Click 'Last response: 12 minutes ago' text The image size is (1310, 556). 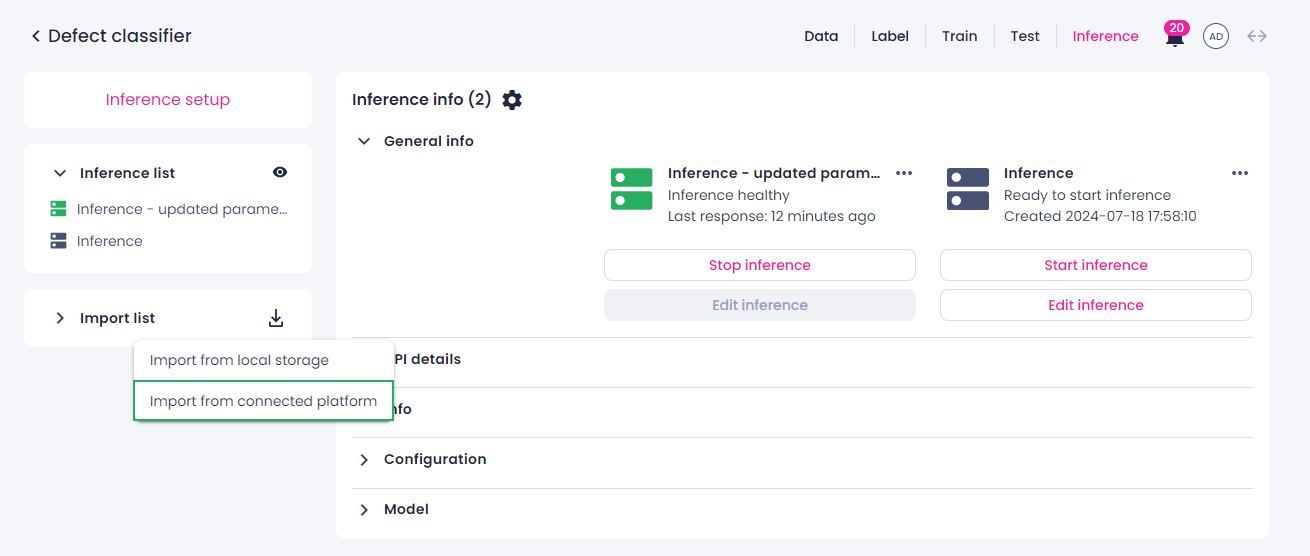pyautogui.click(x=772, y=216)
